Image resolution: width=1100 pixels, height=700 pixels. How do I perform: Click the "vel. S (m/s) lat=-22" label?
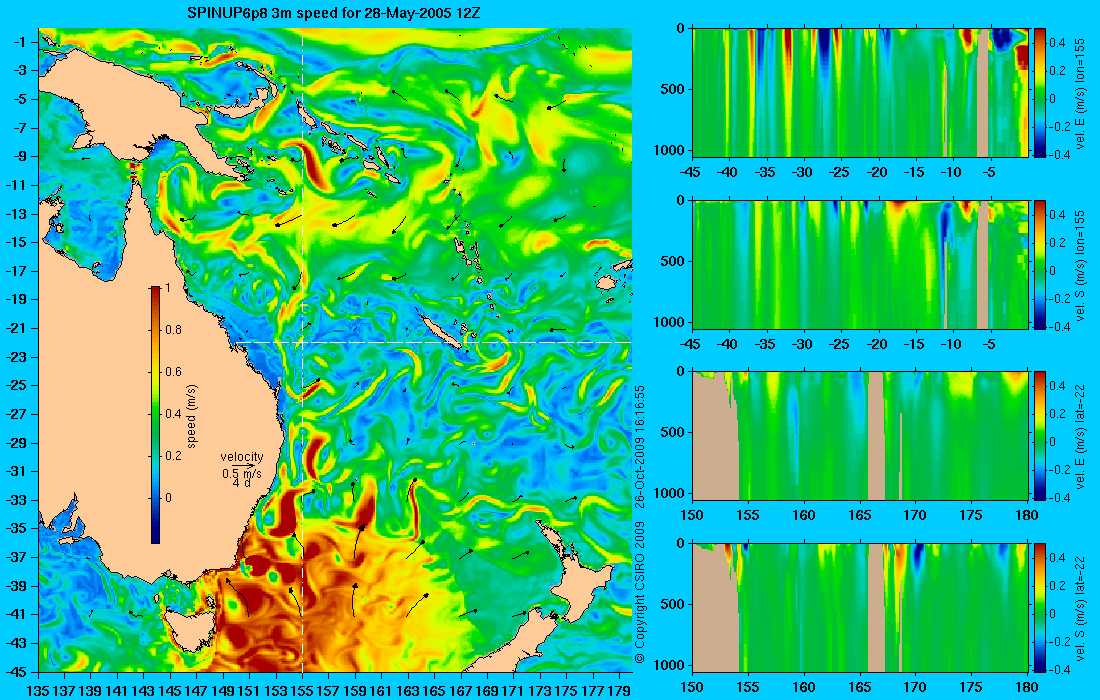(x=1080, y=608)
